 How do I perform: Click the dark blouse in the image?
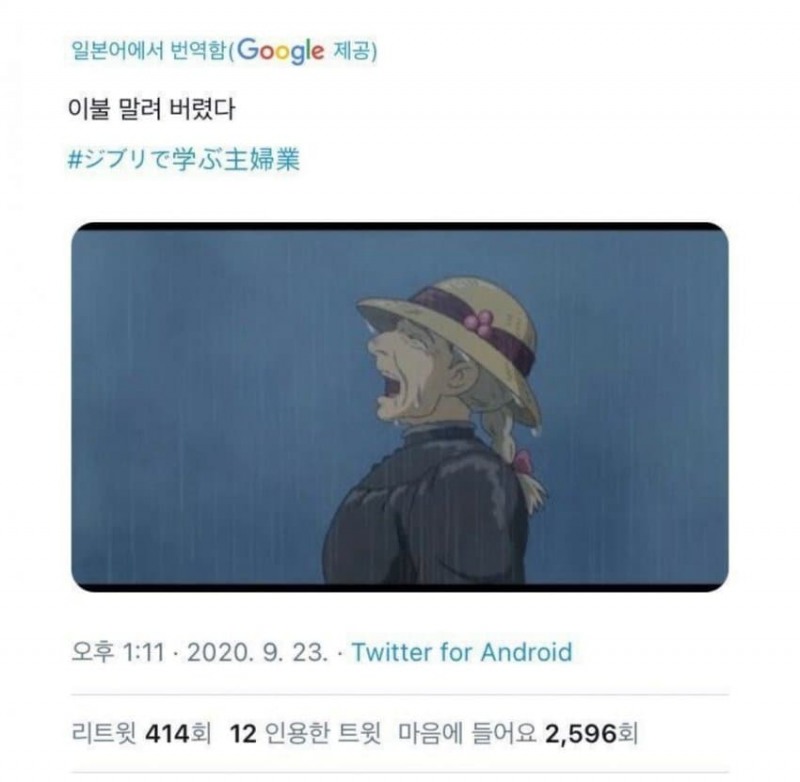[x=423, y=510]
